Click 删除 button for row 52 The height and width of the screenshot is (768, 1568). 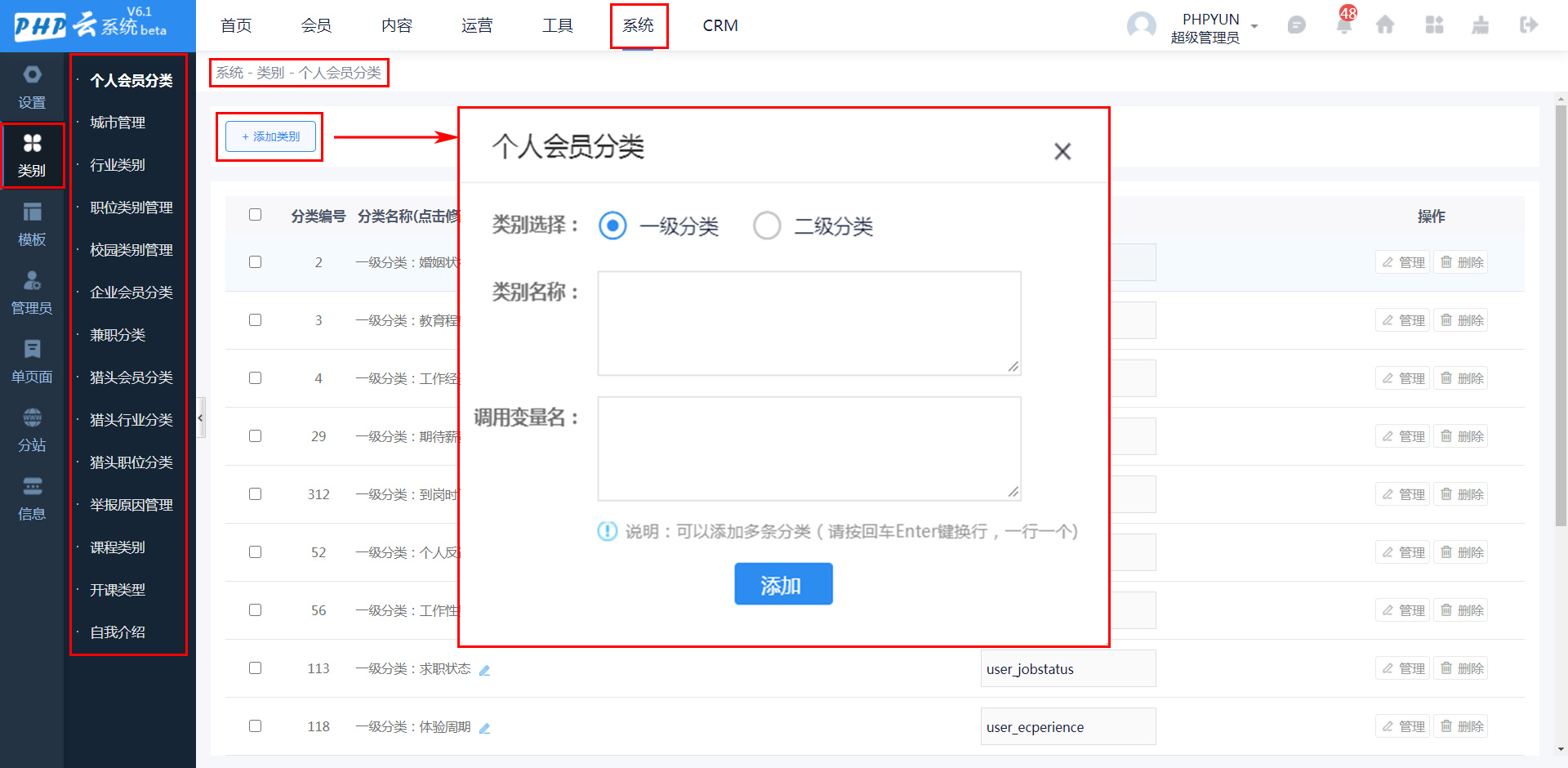[x=1461, y=552]
